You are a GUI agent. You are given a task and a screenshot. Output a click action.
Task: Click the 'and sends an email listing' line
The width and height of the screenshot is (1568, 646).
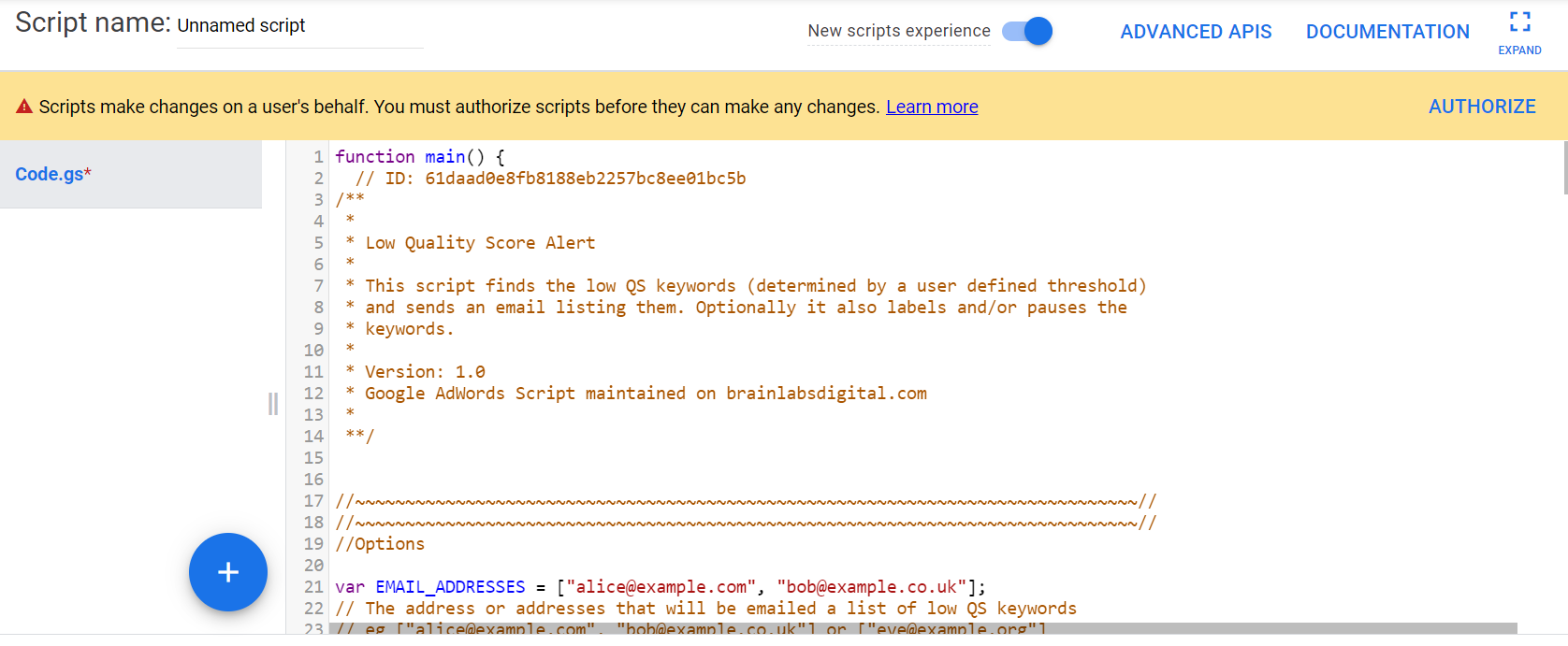(x=736, y=307)
